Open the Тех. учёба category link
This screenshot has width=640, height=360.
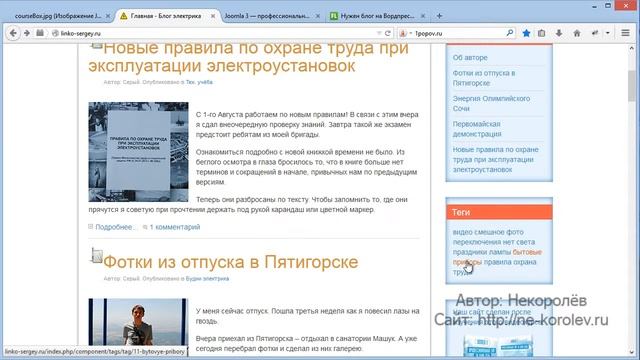point(199,82)
